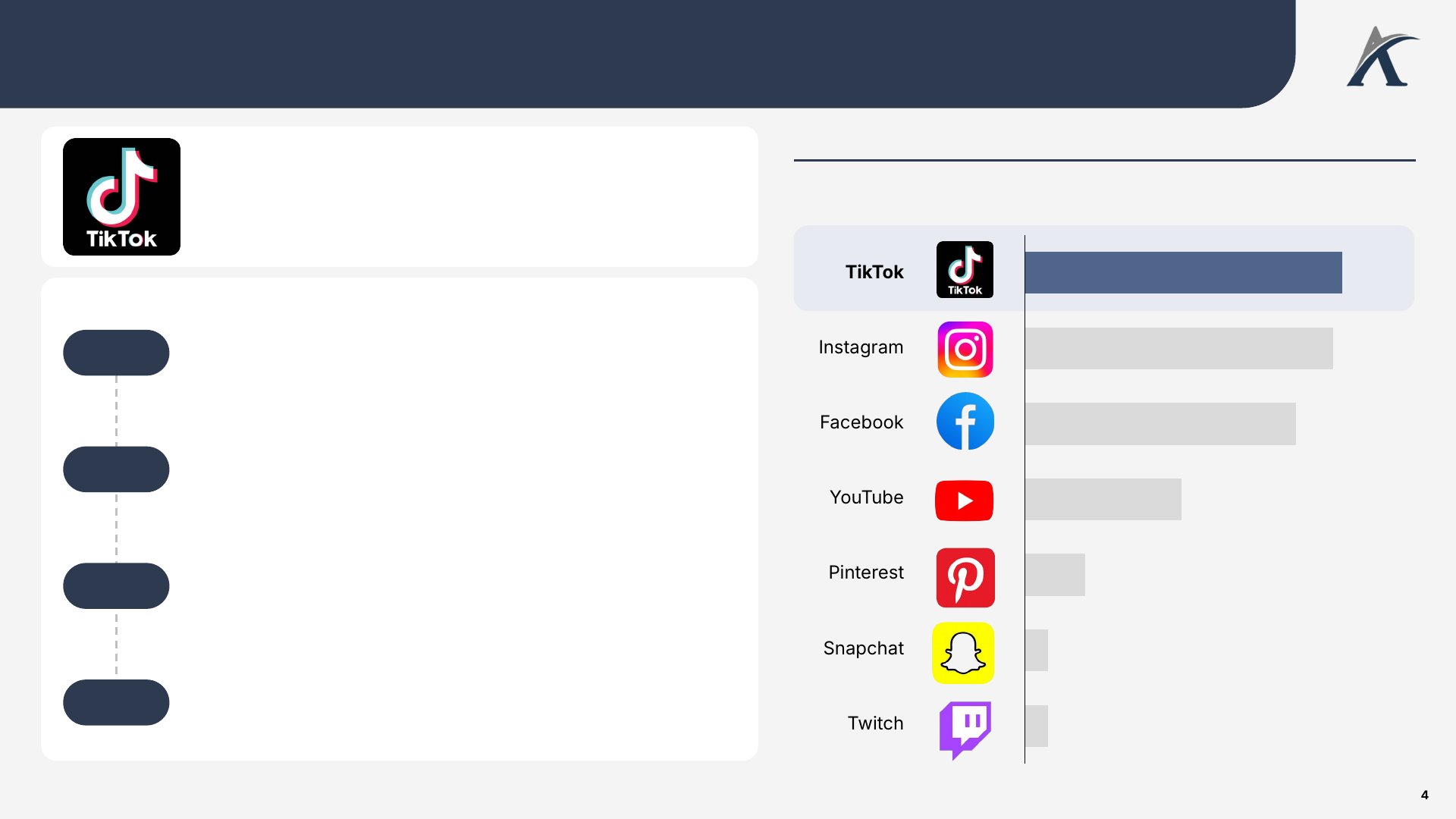Screen dimensions: 1456x819
Task: Select the Pinterest icon
Action: pos(965,578)
